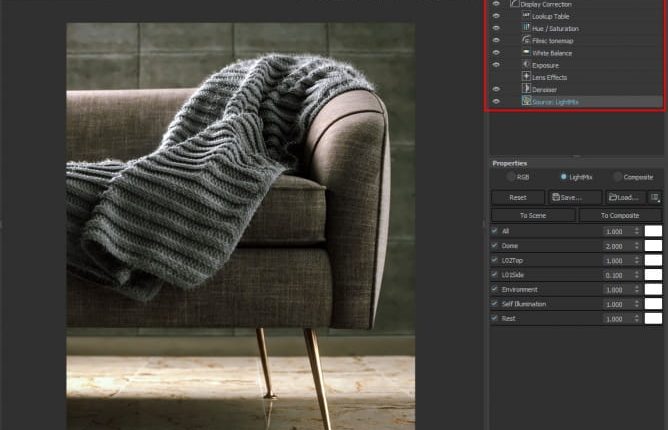Viewport: 668px width, 430px height.
Task: Switch to the Composite radio option
Action: tap(617, 178)
